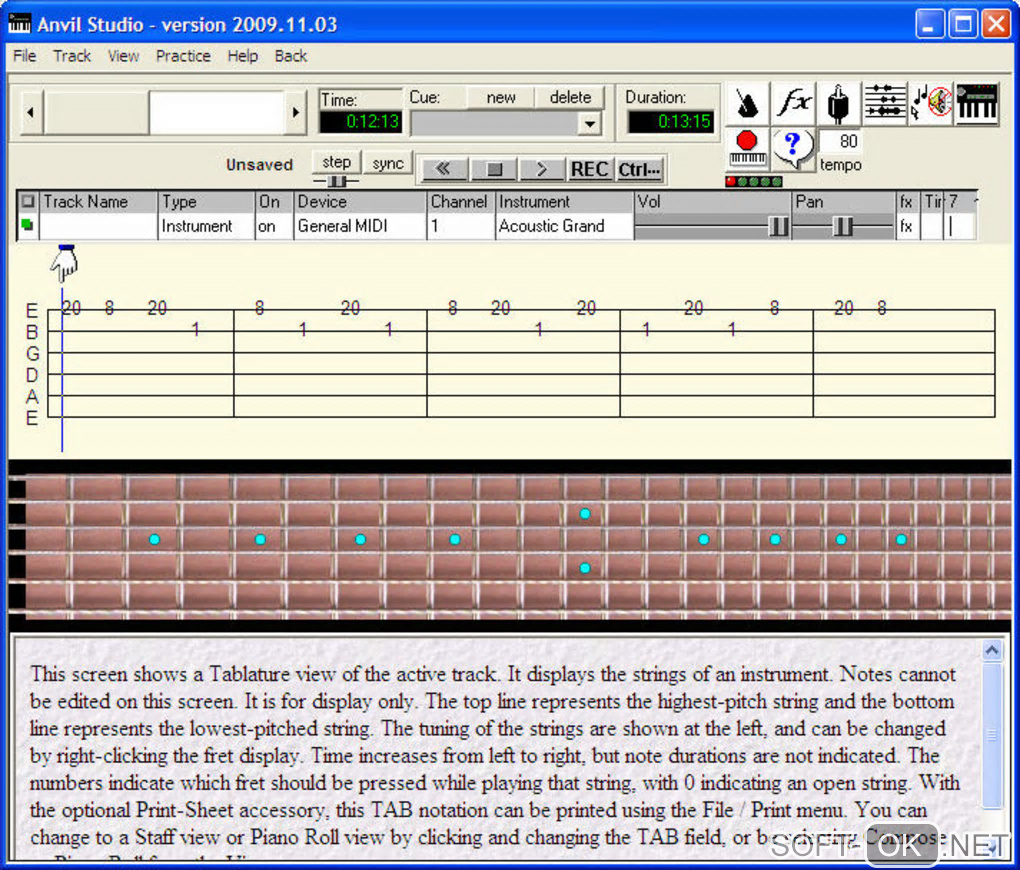Image resolution: width=1020 pixels, height=870 pixels.
Task: Open the mixer sliders icon
Action: (885, 103)
